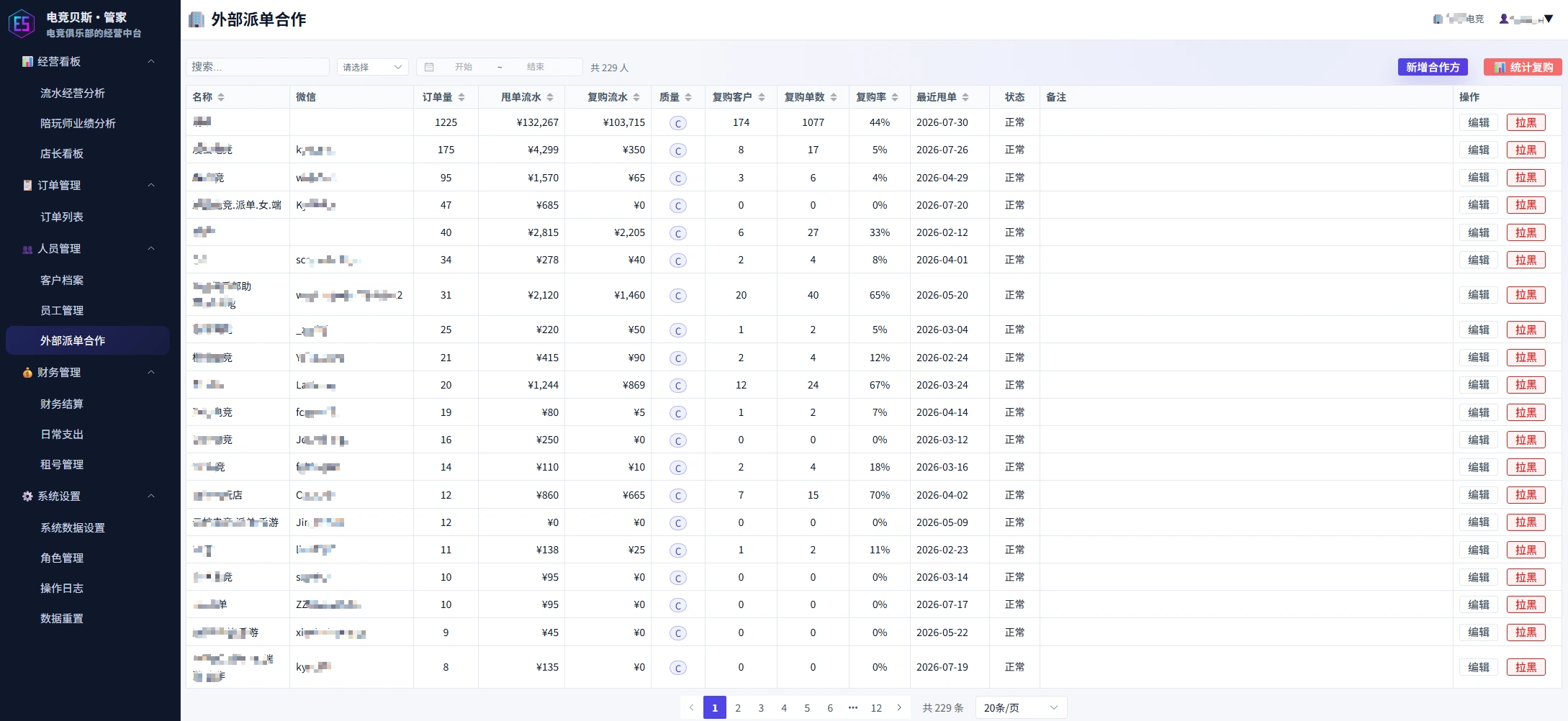Click 编辑 for the 1225 orders row

[x=1479, y=122]
